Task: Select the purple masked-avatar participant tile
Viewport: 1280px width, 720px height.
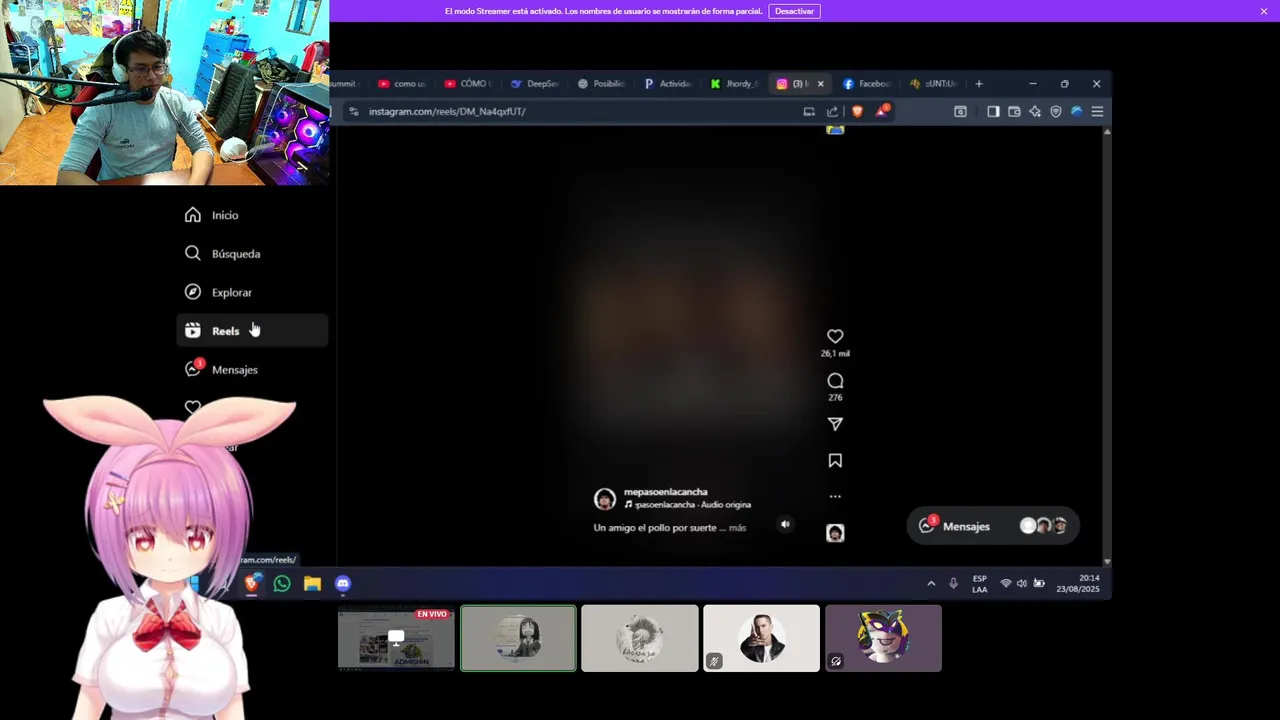Action: coord(883,638)
